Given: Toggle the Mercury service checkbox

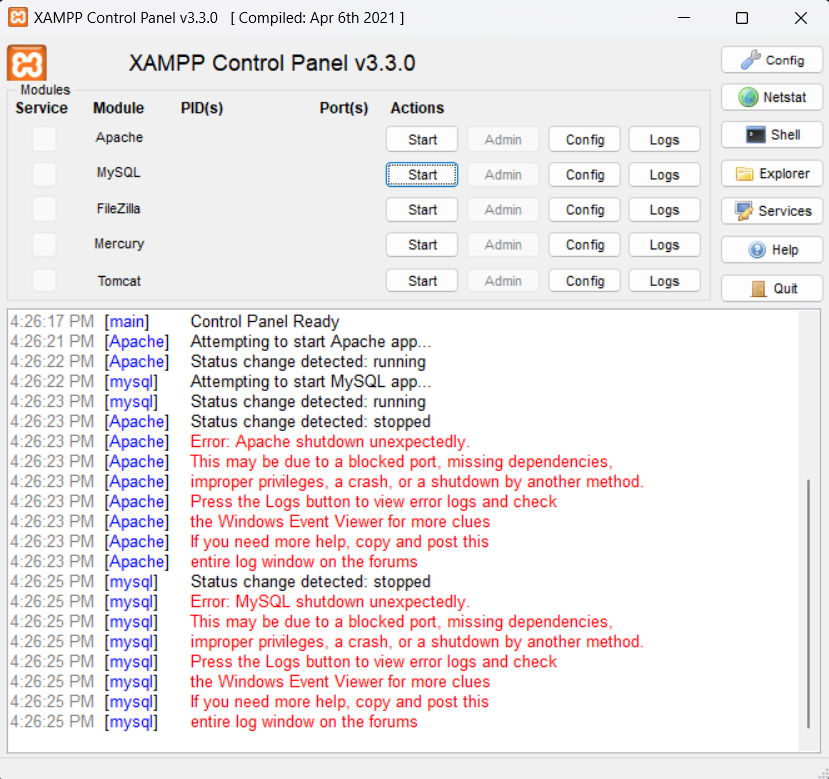Looking at the screenshot, I should 44,244.
